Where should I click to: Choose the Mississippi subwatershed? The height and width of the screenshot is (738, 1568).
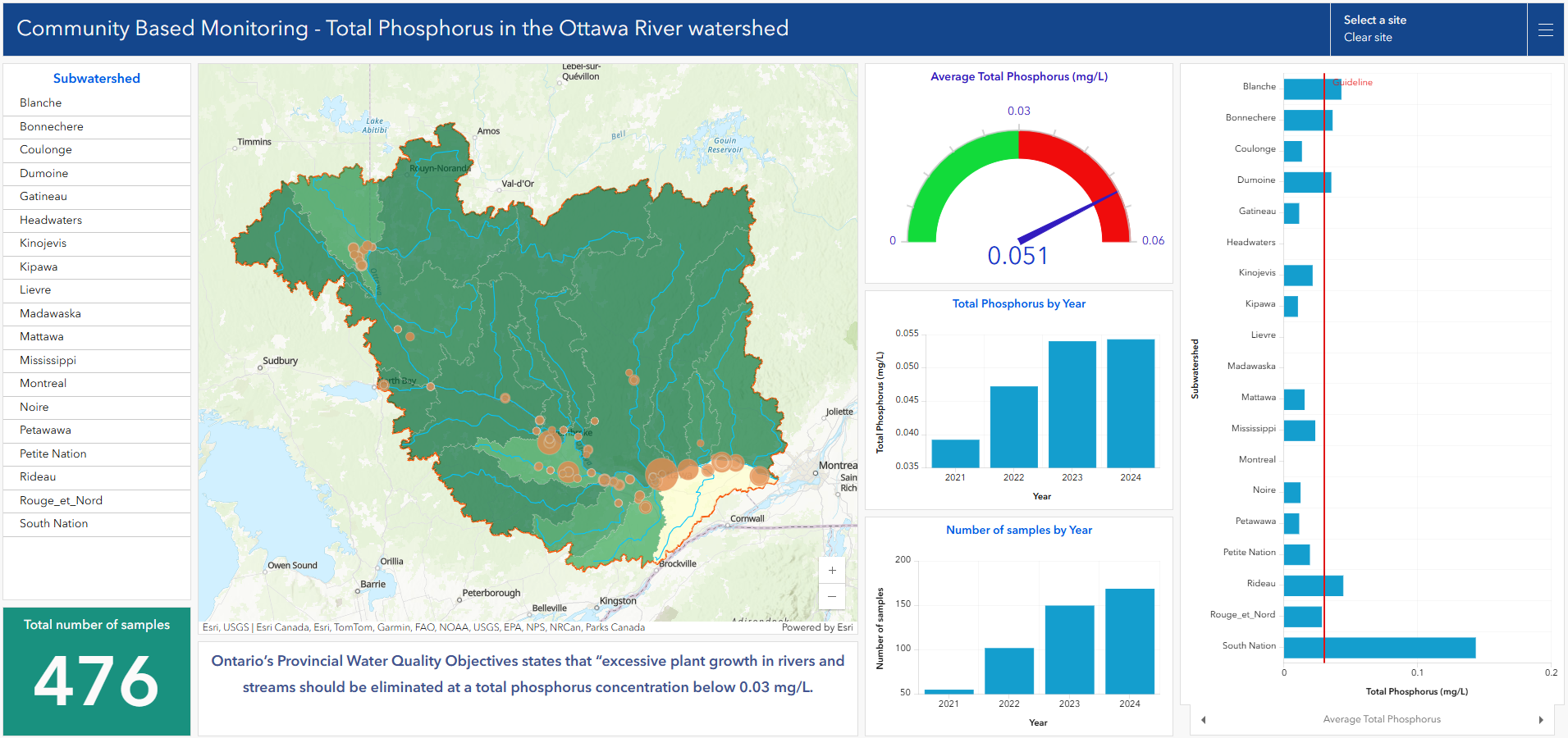[97, 361]
